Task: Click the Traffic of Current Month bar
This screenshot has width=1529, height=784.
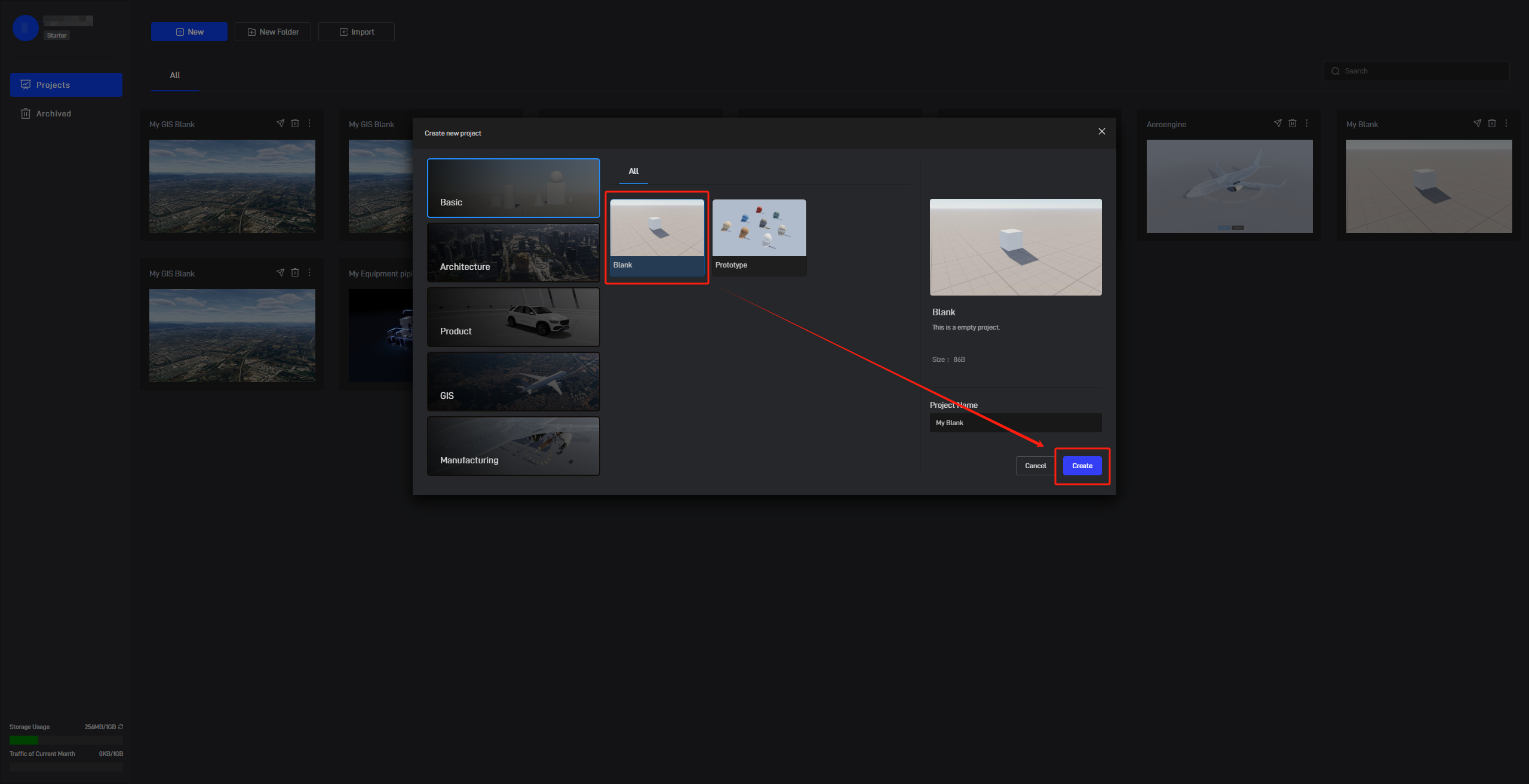Action: click(x=66, y=767)
